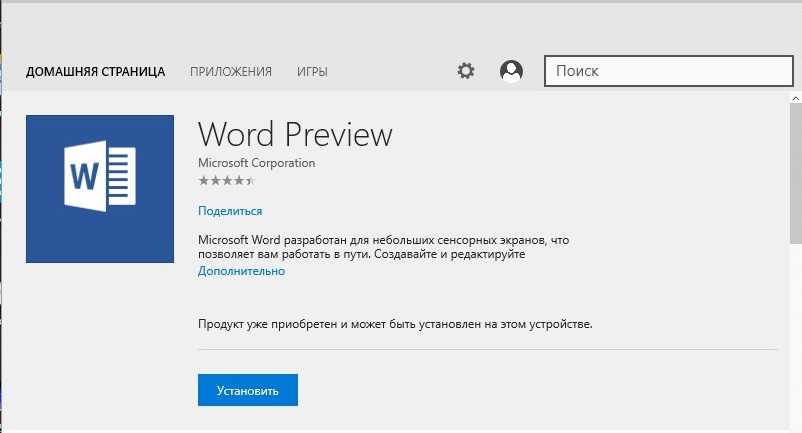Viewport: 802px width, 433px height.
Task: Click the 'Продукт уже приобретен' status text
Action: coord(395,324)
